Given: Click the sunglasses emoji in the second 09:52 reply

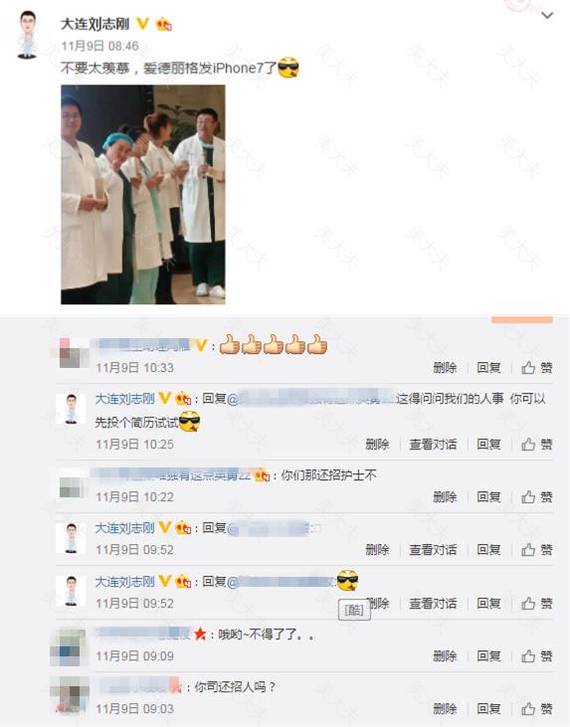Looking at the screenshot, I should [x=347, y=580].
